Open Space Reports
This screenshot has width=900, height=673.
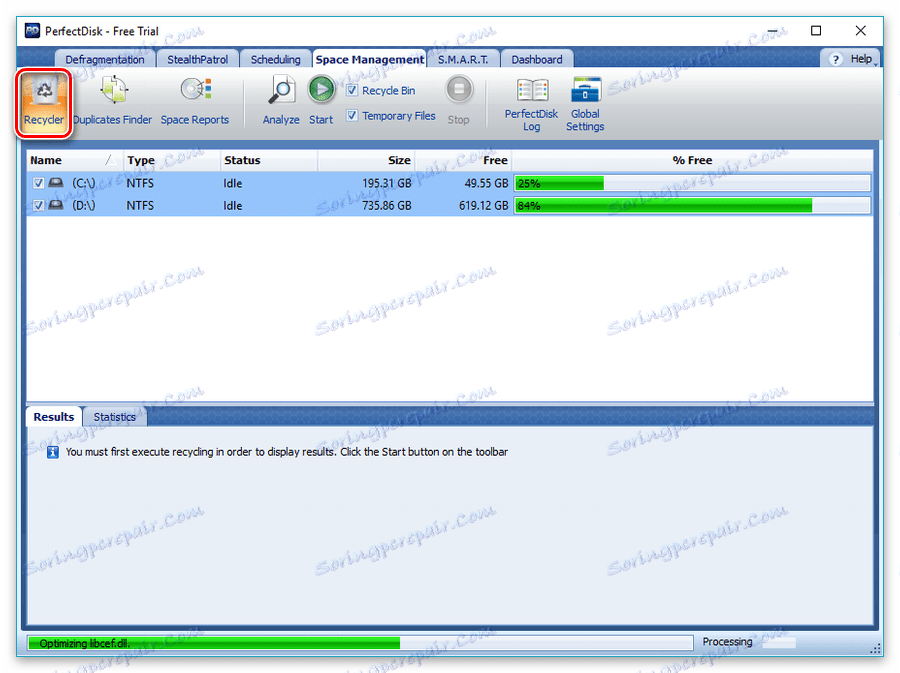coord(194,100)
